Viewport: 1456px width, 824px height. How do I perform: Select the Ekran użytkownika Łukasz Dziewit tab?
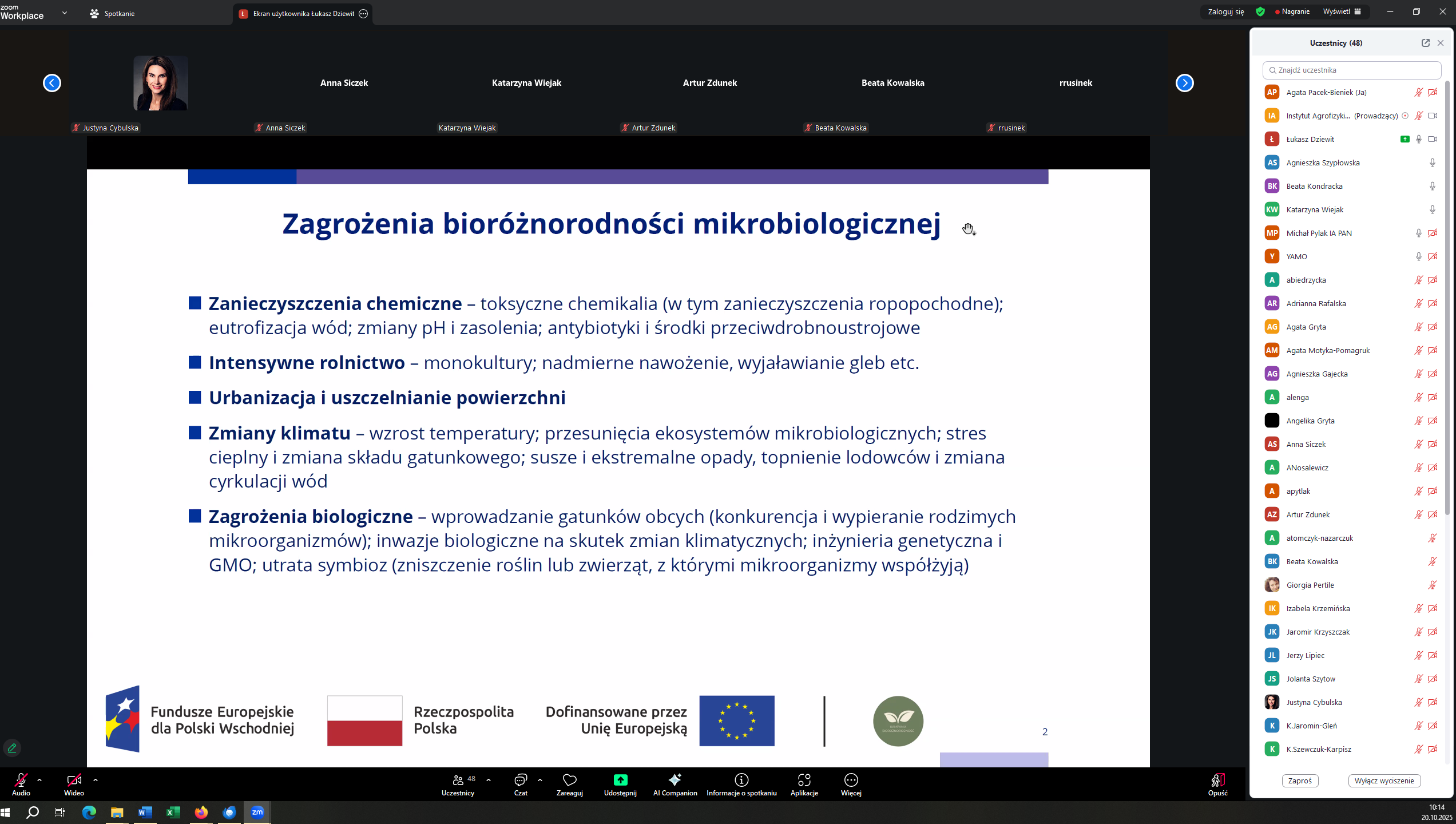pos(303,14)
